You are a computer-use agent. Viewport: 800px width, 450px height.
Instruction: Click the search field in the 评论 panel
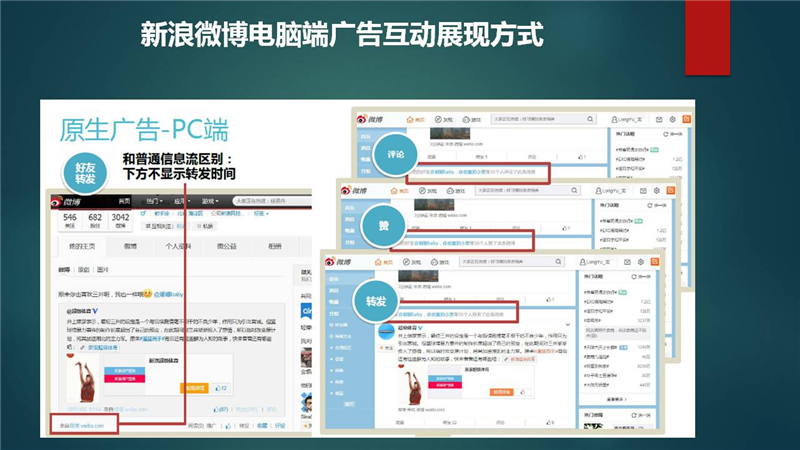[543, 119]
